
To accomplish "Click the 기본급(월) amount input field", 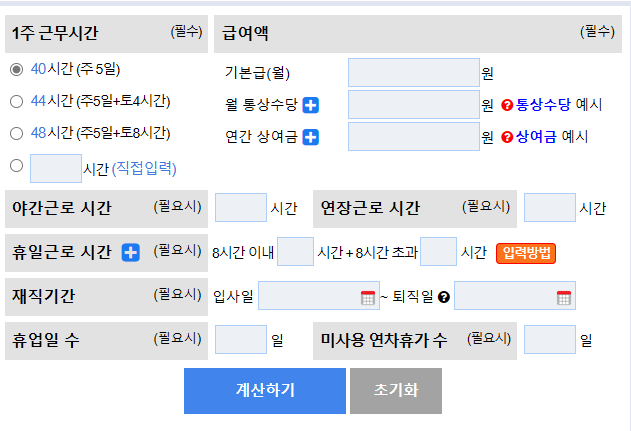I will click(414, 72).
